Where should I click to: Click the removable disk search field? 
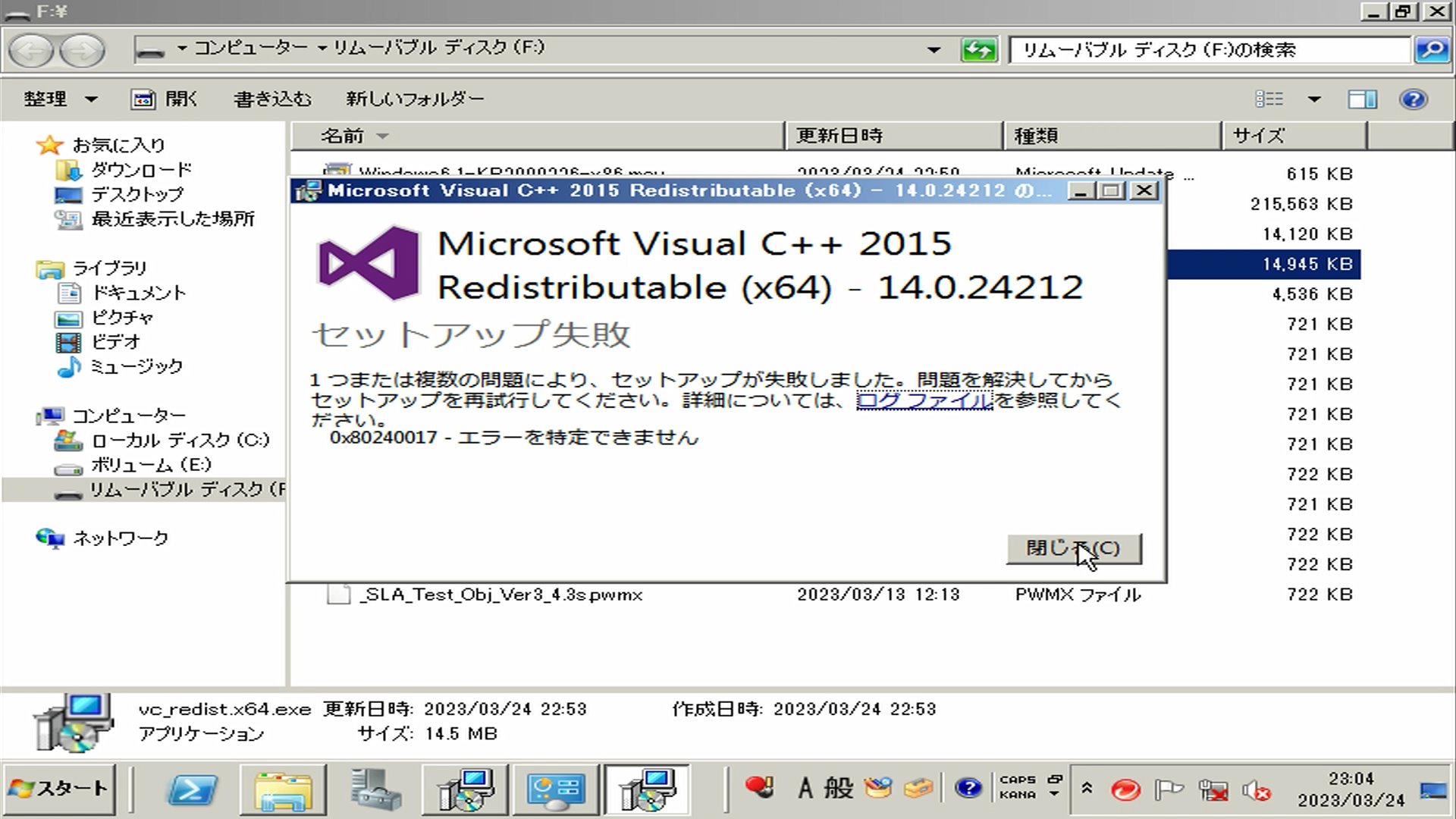(x=1210, y=50)
